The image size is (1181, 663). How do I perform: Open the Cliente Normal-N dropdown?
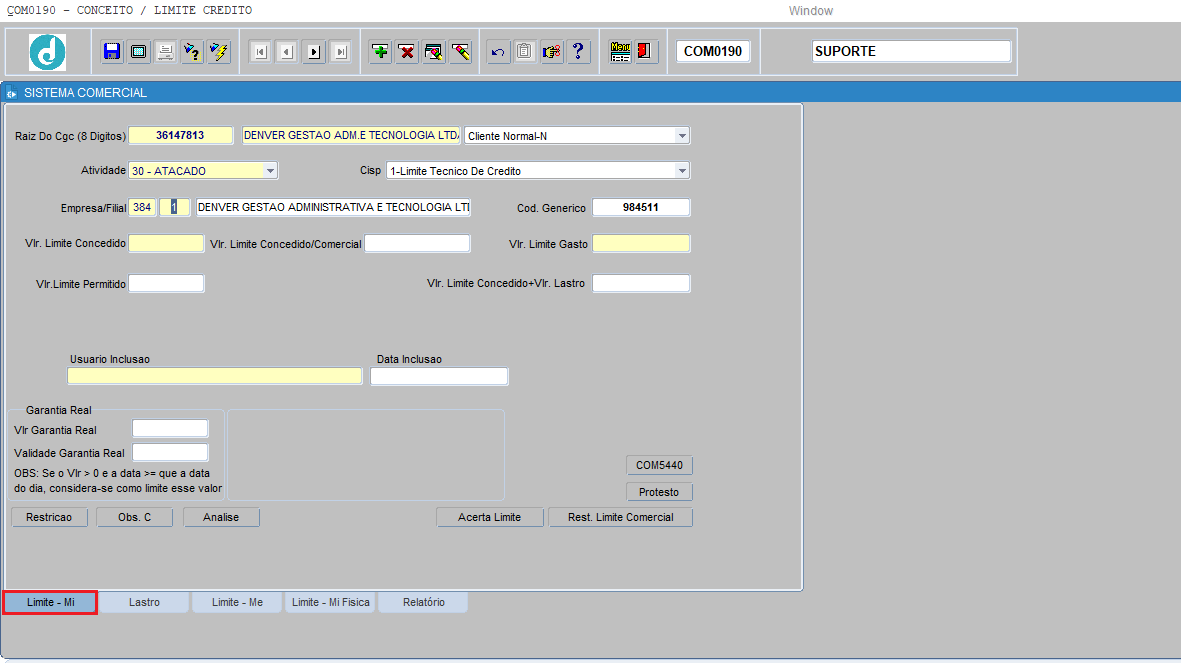(682, 136)
